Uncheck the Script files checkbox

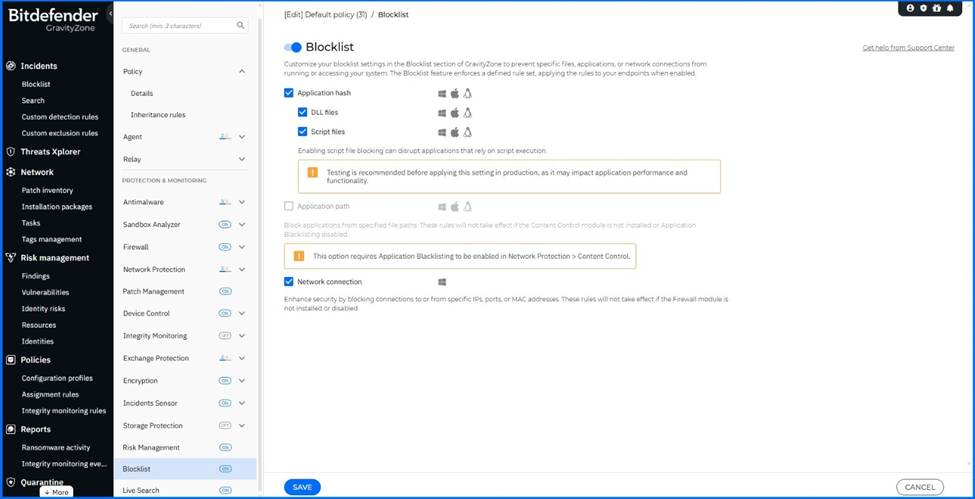tap(303, 132)
